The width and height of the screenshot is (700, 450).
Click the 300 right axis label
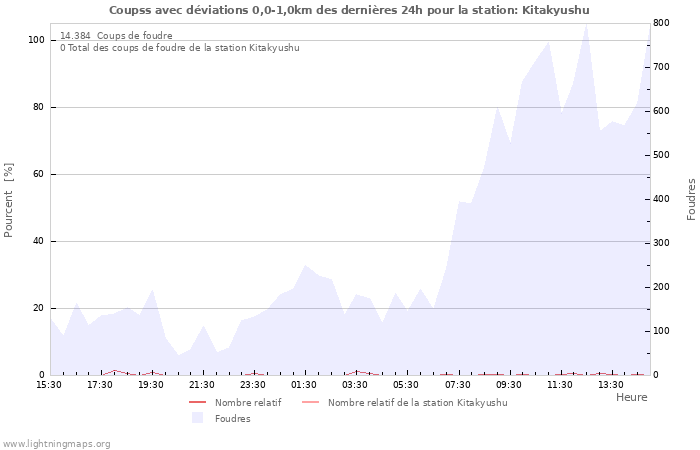click(661, 243)
